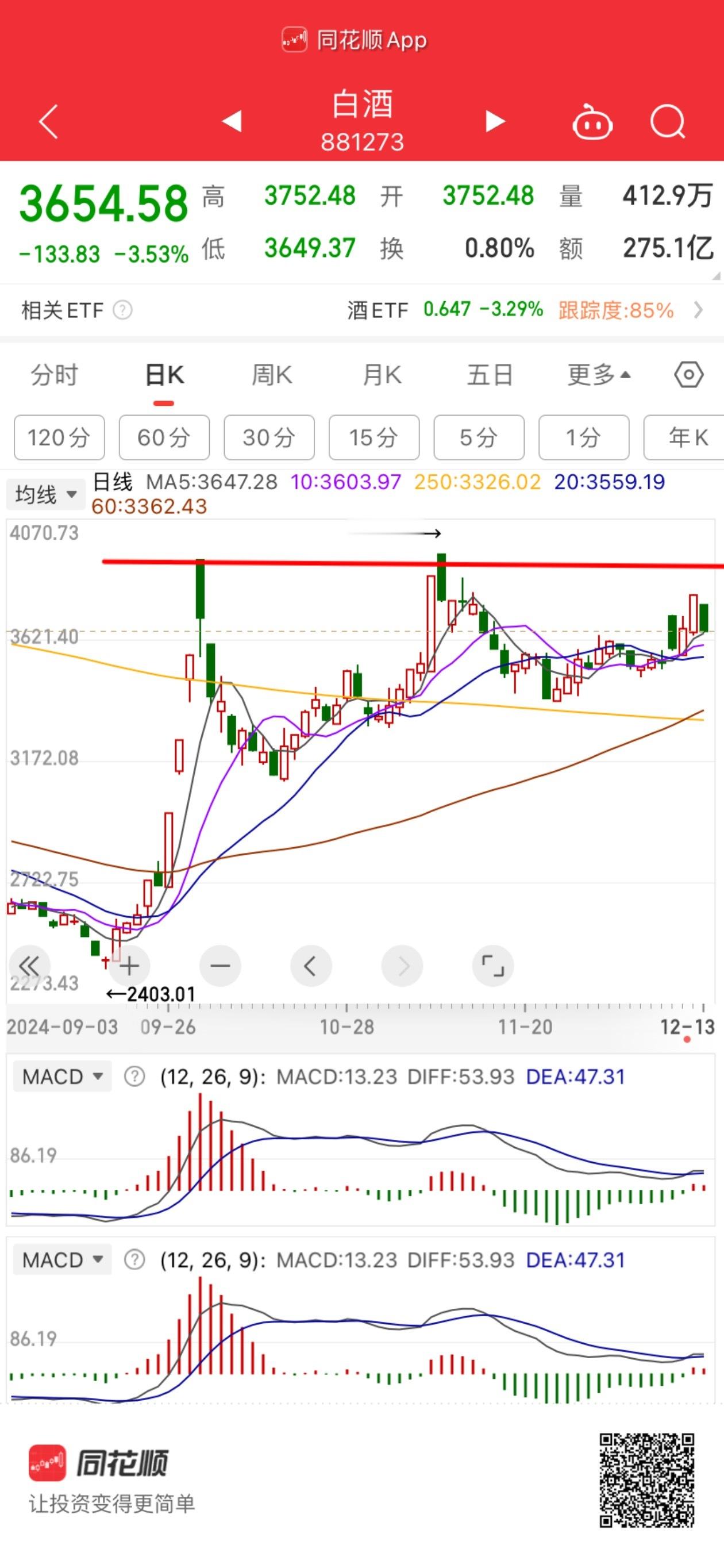Go to previous sector with left triangle
The image size is (724, 1568).
232,121
